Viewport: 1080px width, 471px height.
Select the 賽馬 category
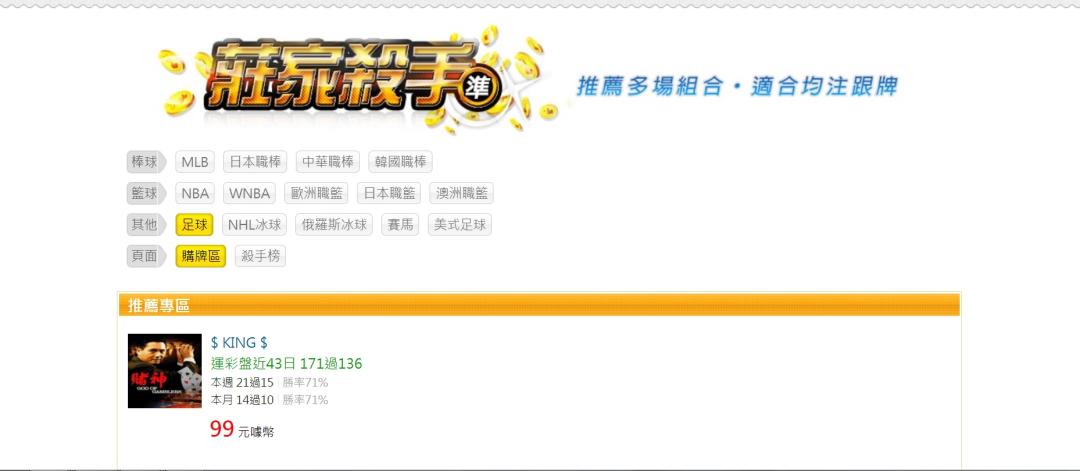point(400,224)
